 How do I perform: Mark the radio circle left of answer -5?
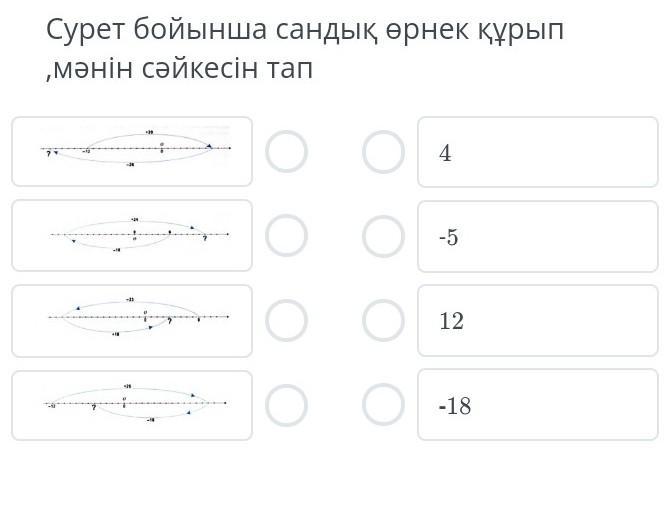384,236
